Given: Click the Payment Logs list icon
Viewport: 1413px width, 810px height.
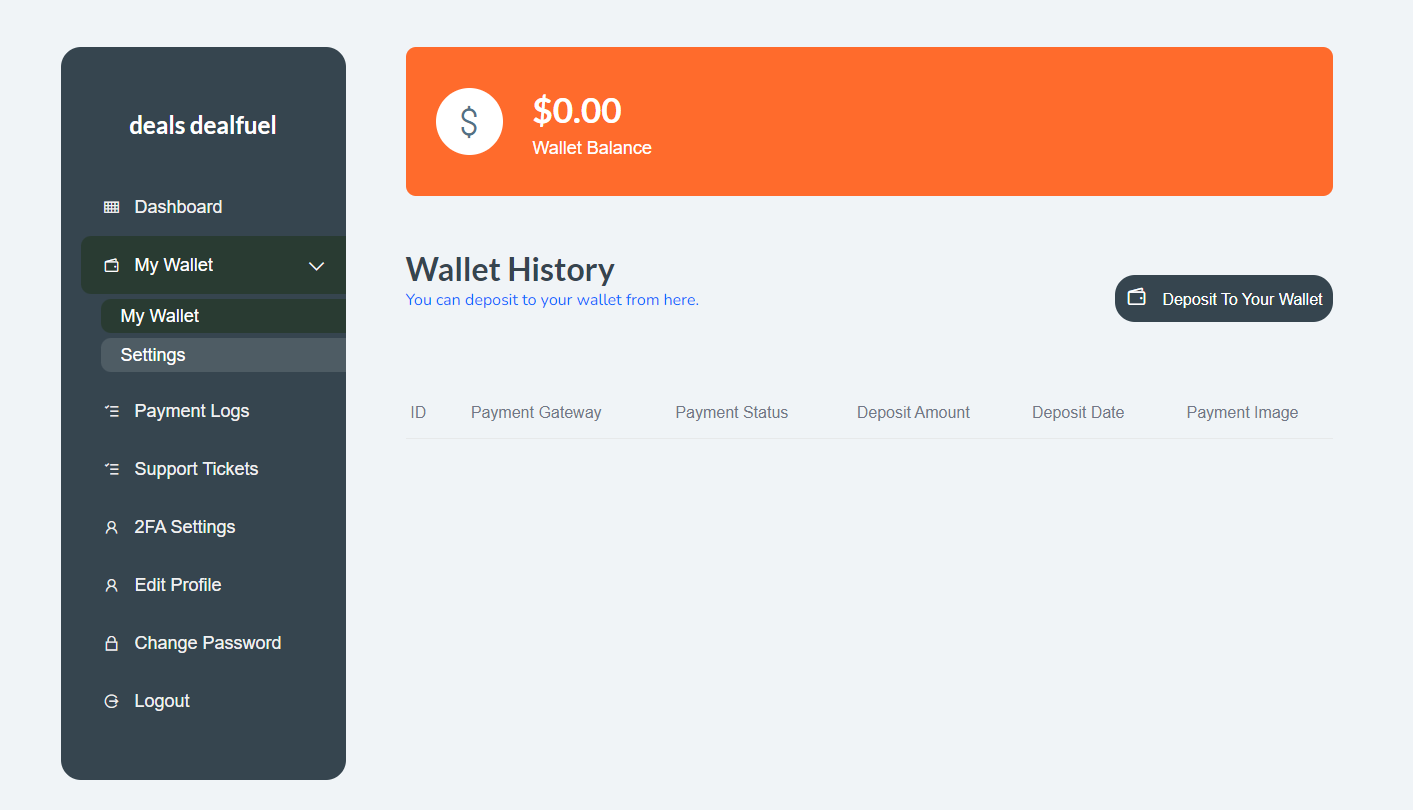Looking at the screenshot, I should click(x=111, y=410).
